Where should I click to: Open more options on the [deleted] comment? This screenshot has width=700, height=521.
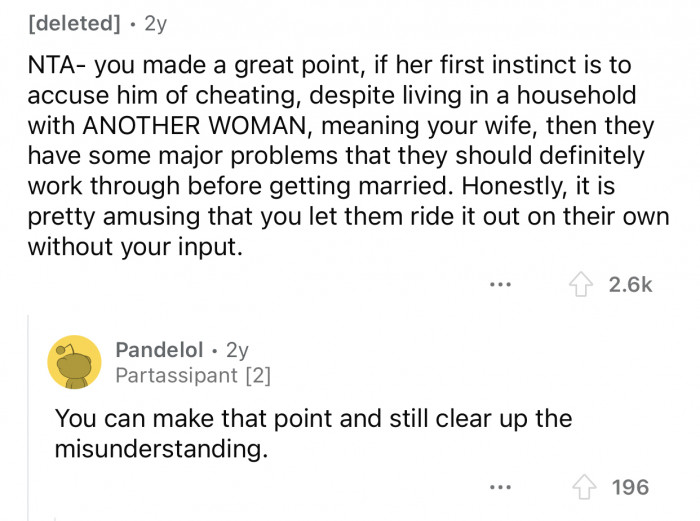[500, 285]
